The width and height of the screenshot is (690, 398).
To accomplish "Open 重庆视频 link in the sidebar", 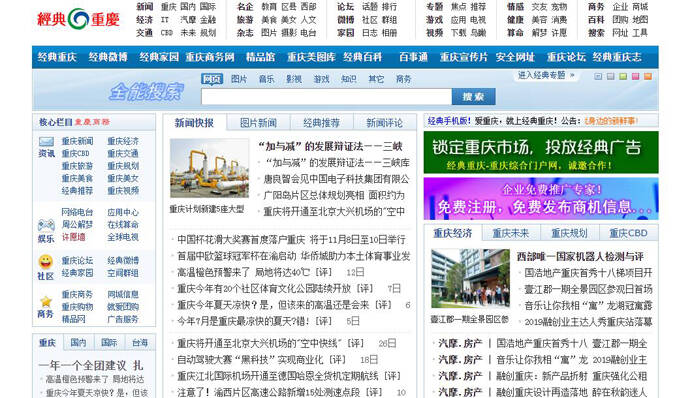I will pos(123,191).
